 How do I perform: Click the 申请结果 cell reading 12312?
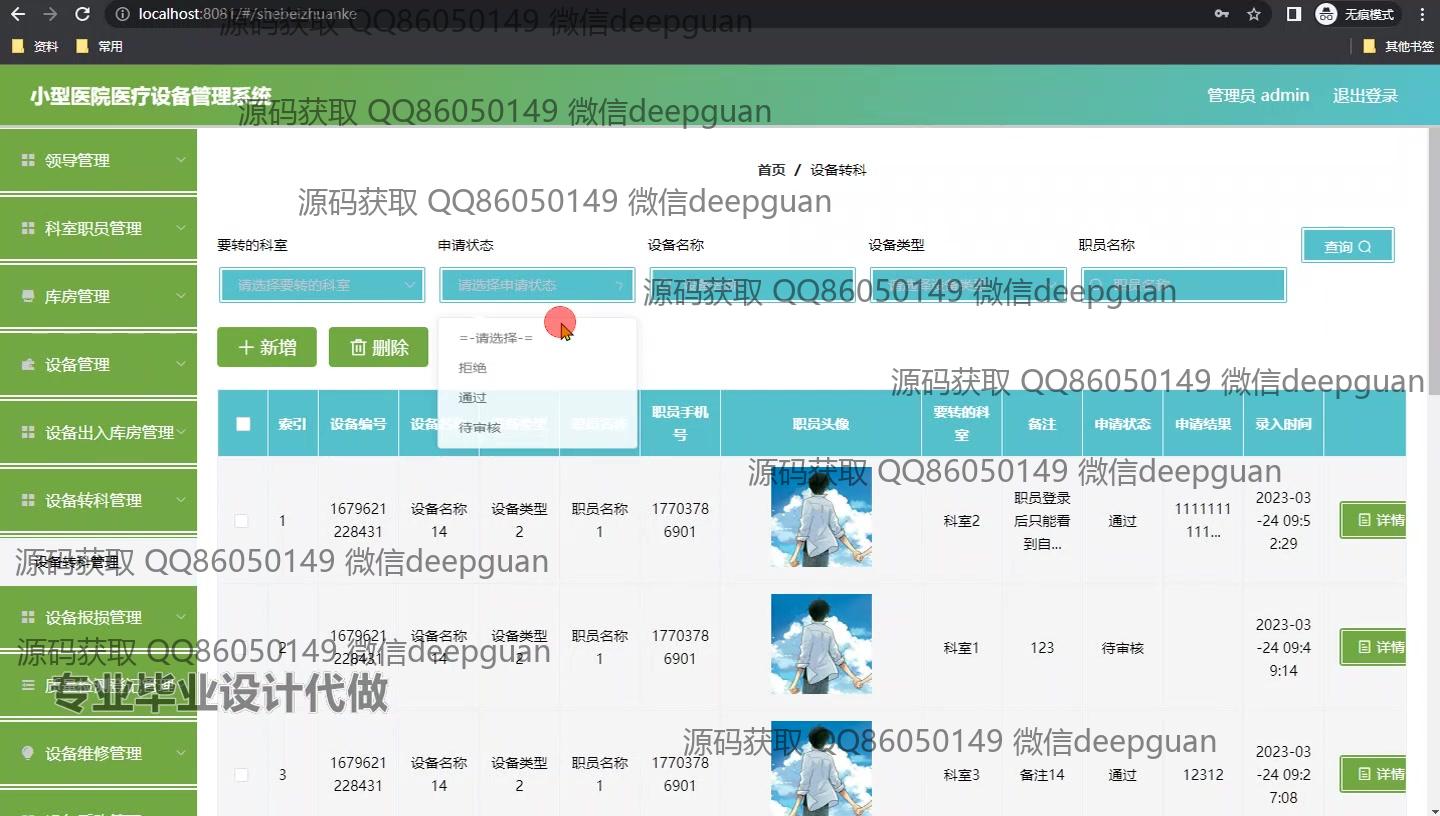[1202, 775]
